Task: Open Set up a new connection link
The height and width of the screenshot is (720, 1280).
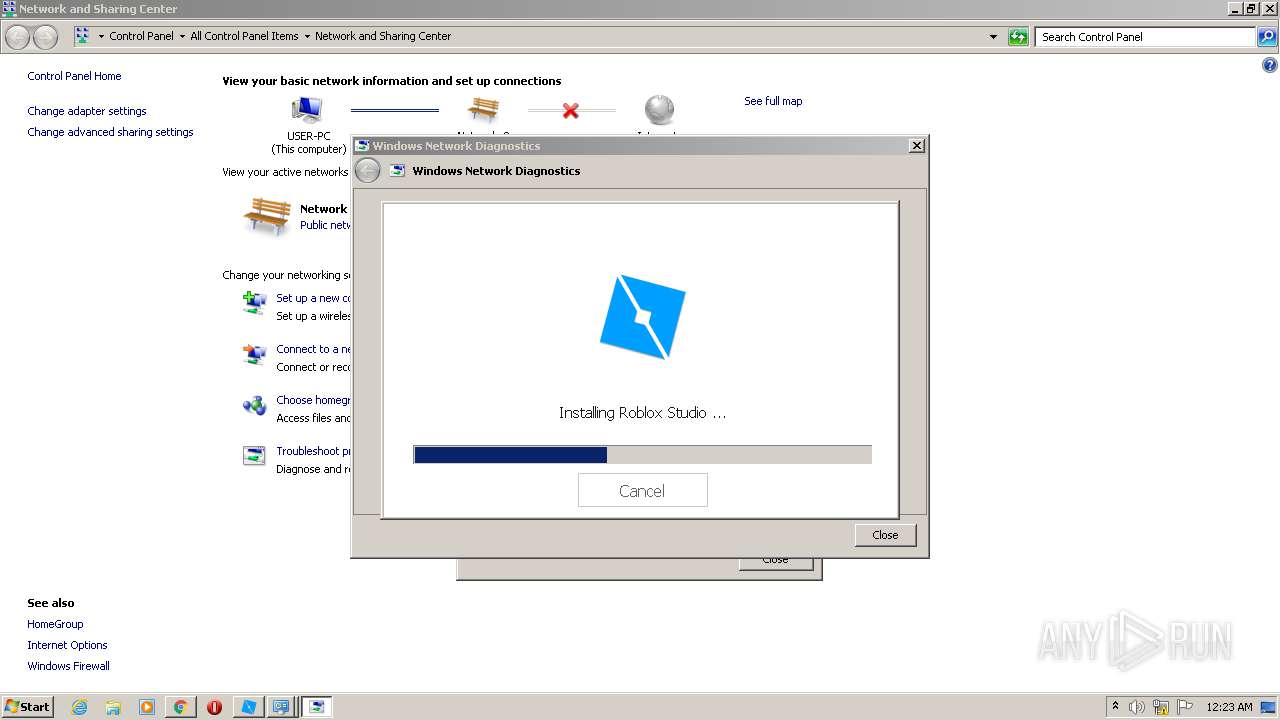Action: (x=314, y=298)
